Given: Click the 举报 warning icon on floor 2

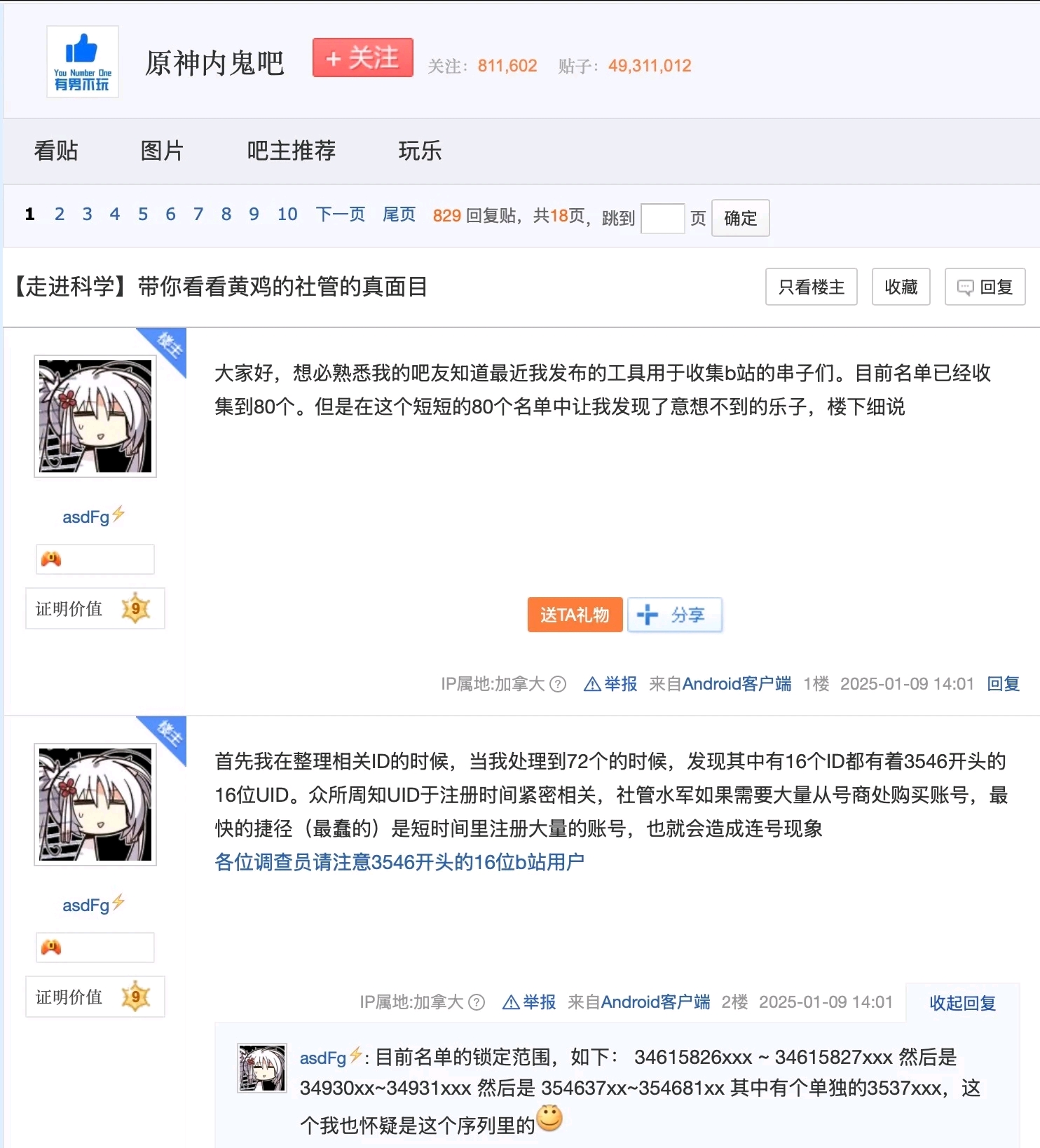Looking at the screenshot, I should click(x=512, y=1002).
